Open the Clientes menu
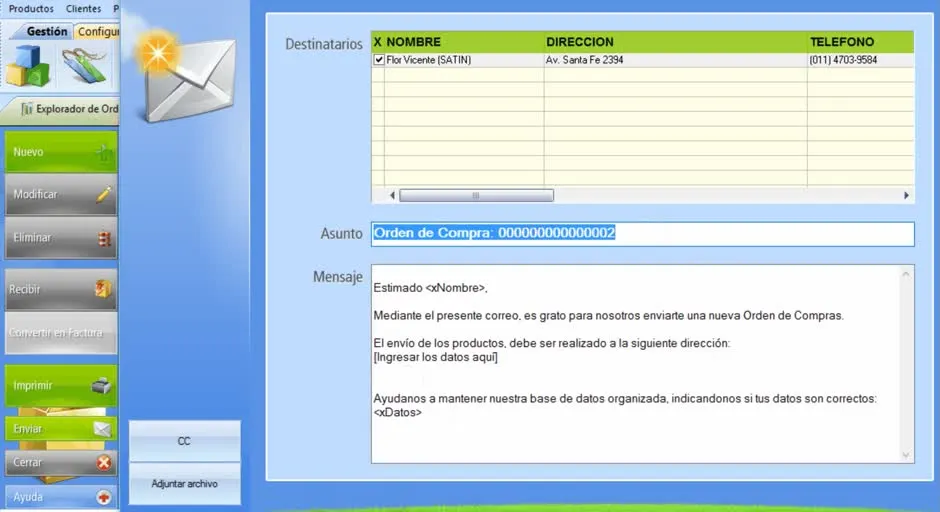 83,9
